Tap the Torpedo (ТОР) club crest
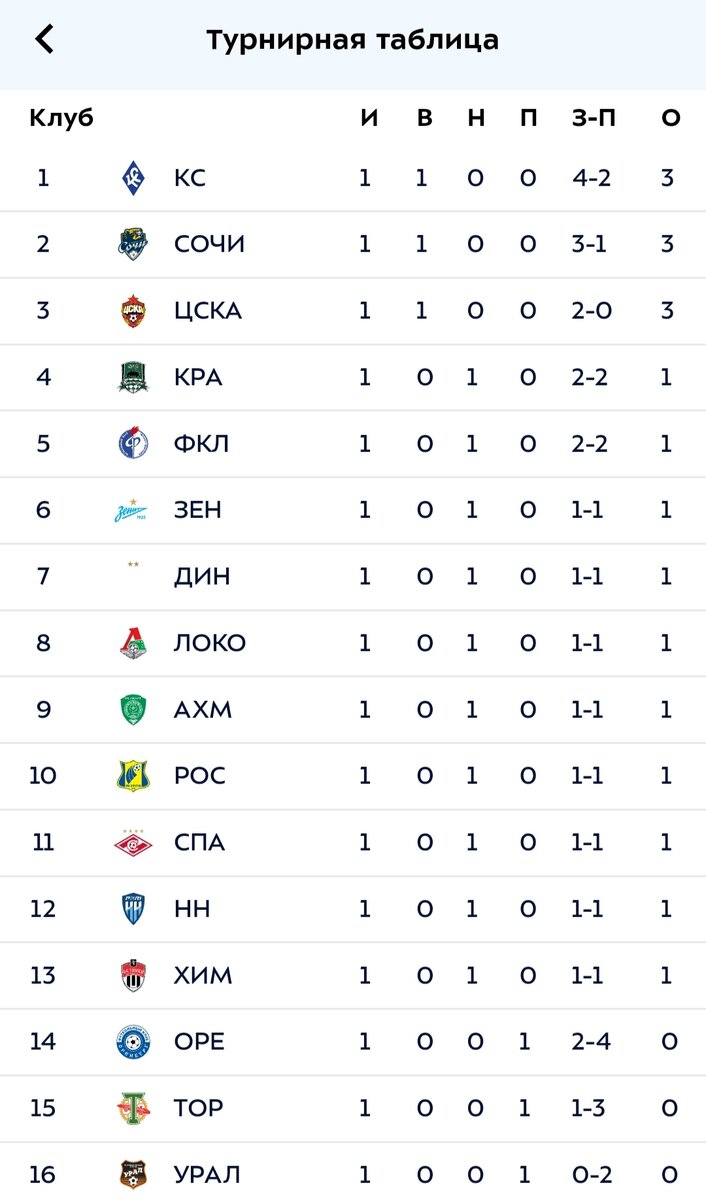706x1200 pixels. (133, 1108)
